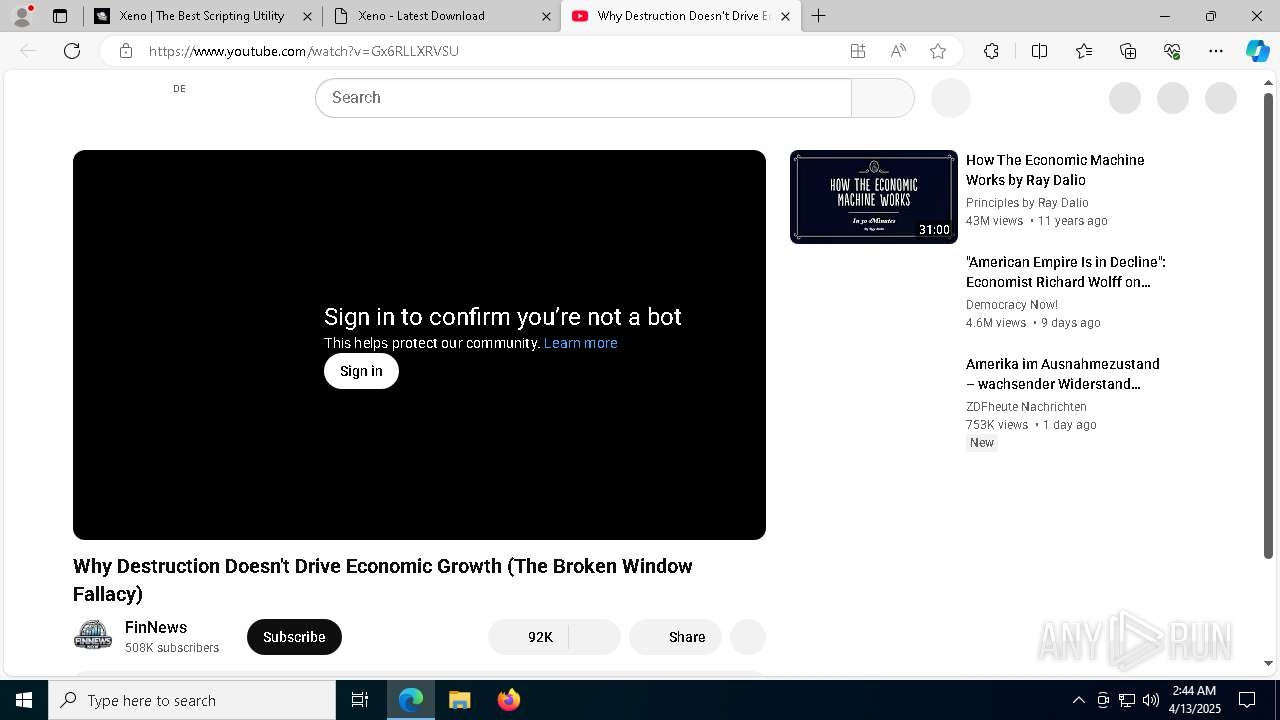
Task: Follow the Learn more link
Action: (581, 343)
